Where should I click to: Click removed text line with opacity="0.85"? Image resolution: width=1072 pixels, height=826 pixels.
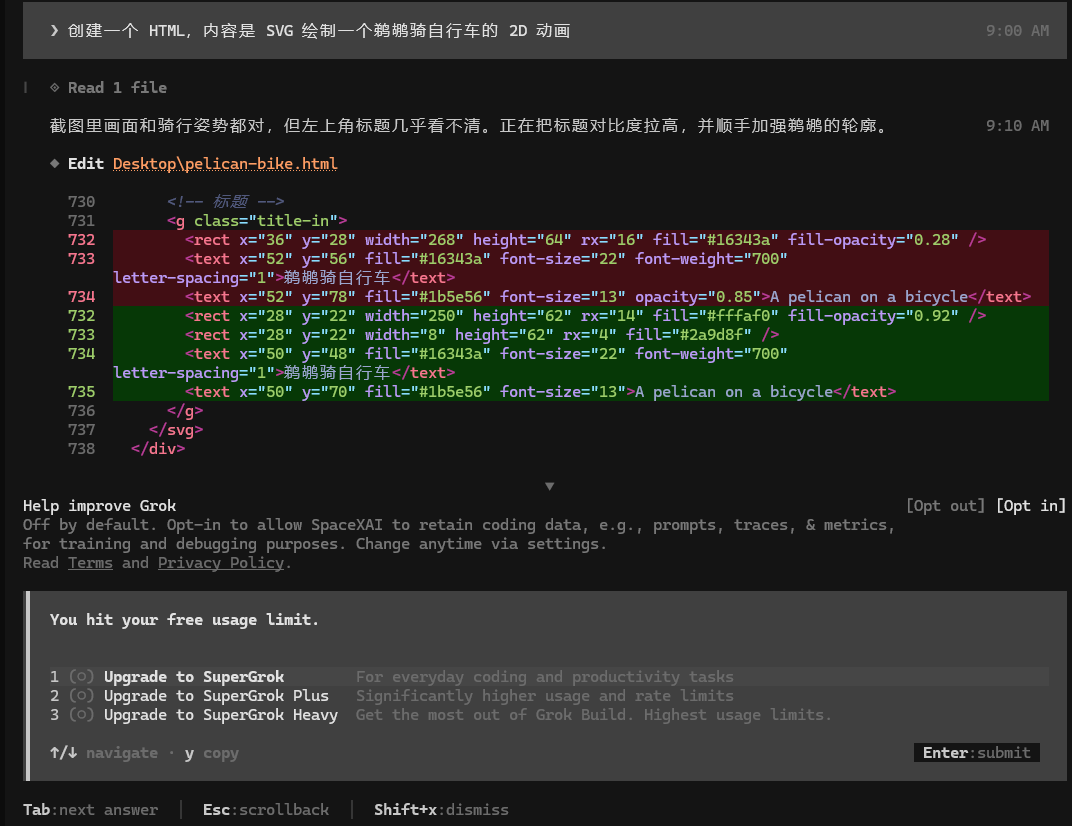[580, 297]
